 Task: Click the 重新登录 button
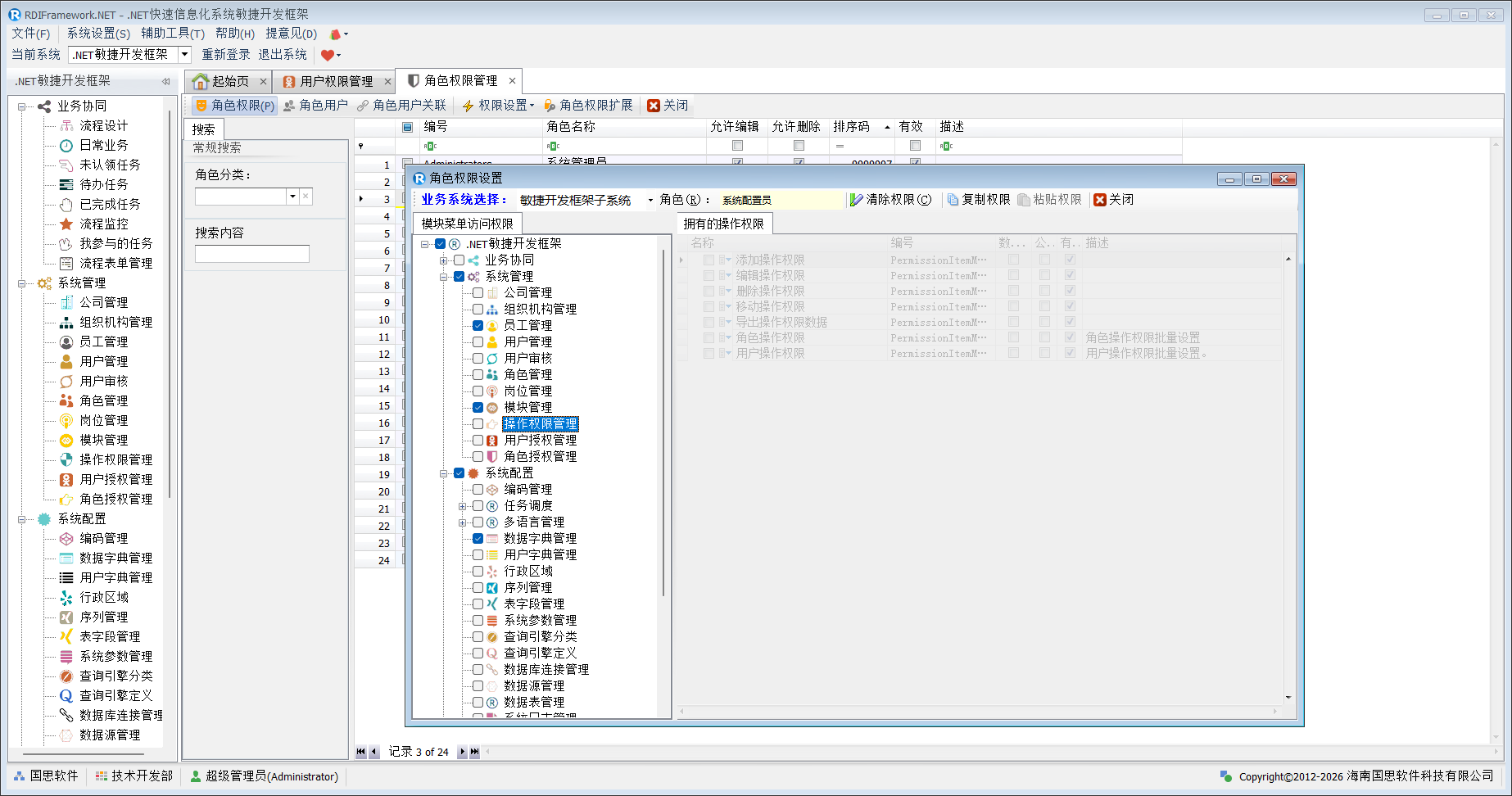coord(226,55)
